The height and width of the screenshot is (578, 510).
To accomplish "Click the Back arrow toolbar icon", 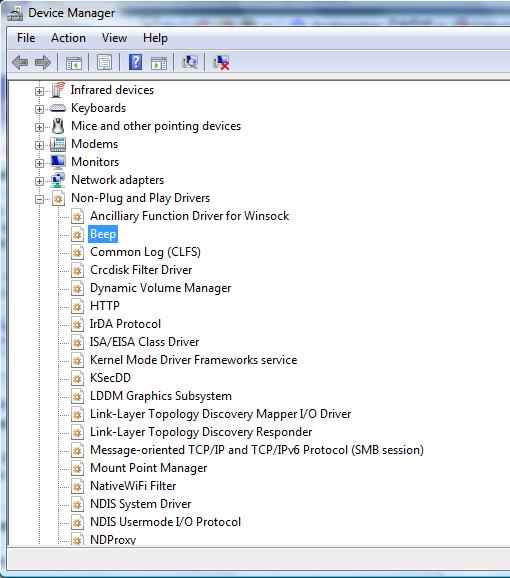I will point(20,62).
